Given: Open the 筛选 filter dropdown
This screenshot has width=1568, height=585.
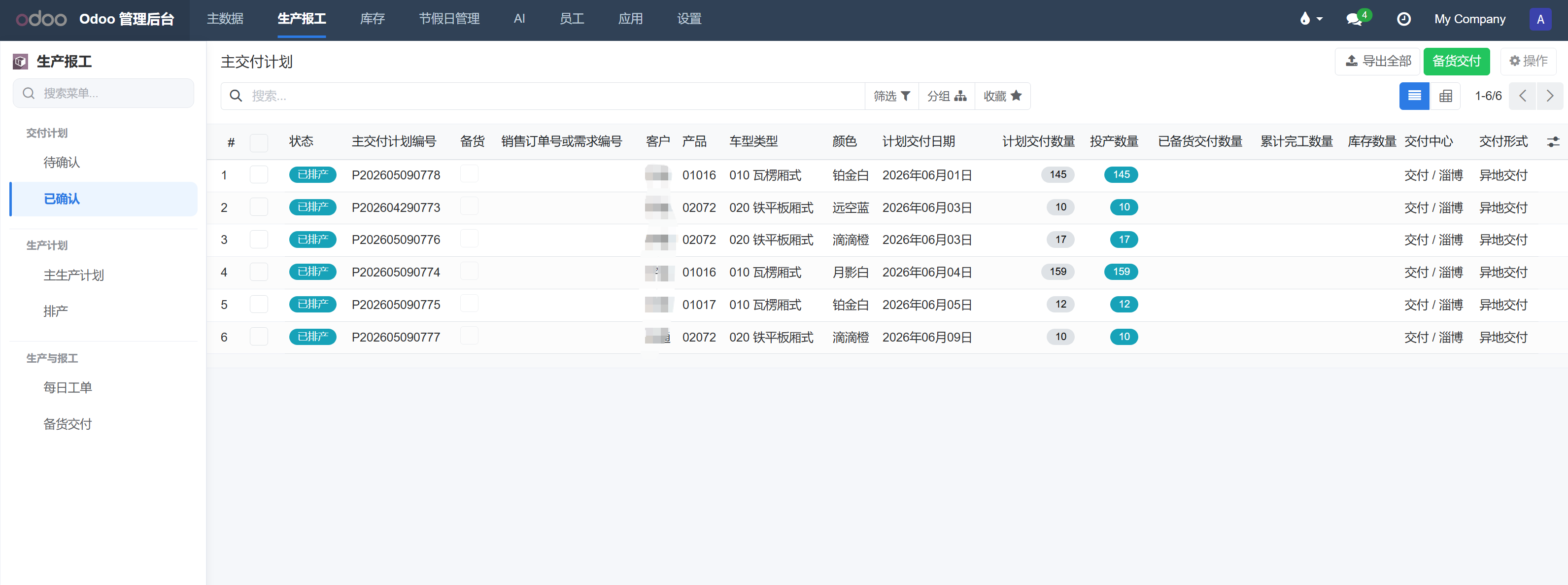Looking at the screenshot, I should (891, 96).
